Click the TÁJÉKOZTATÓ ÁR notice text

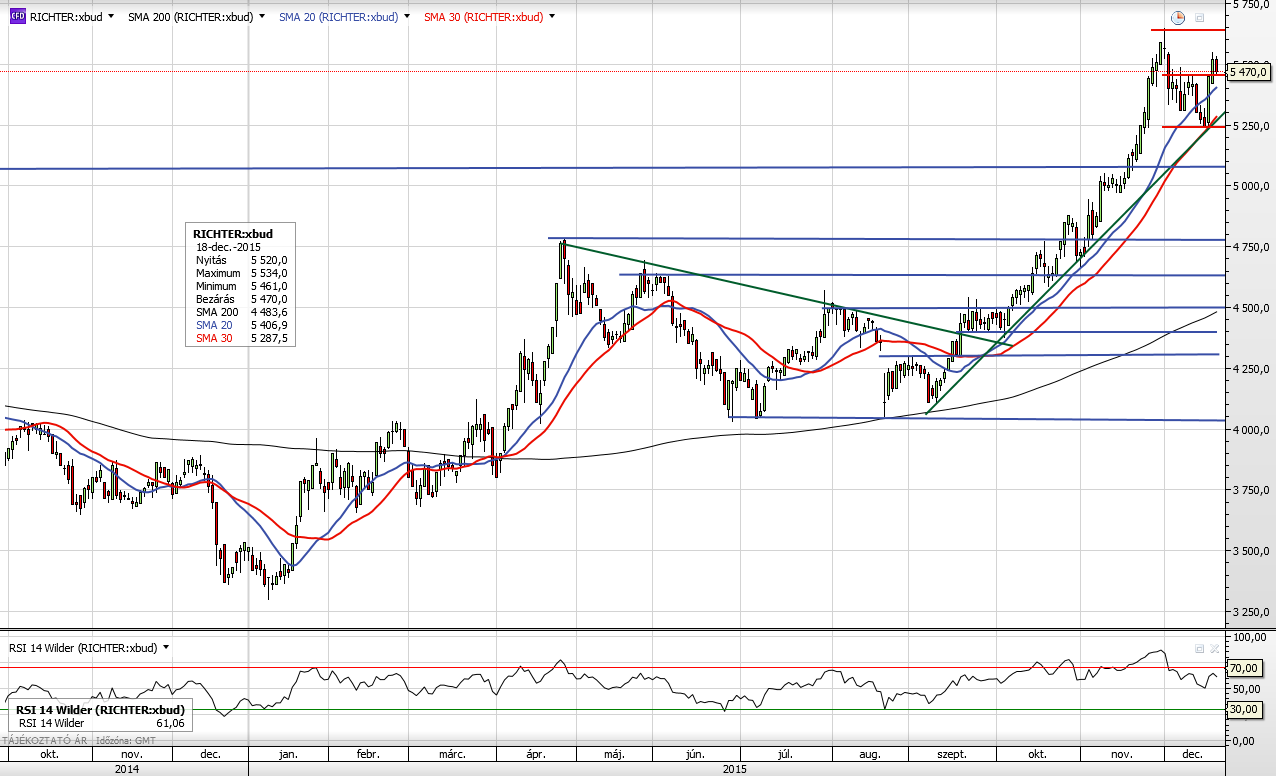44,740
